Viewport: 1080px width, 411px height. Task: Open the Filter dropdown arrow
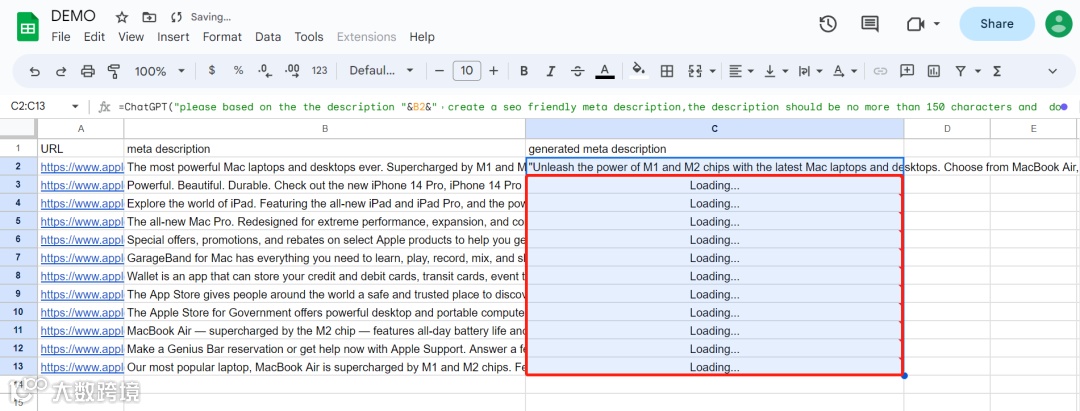[977, 71]
